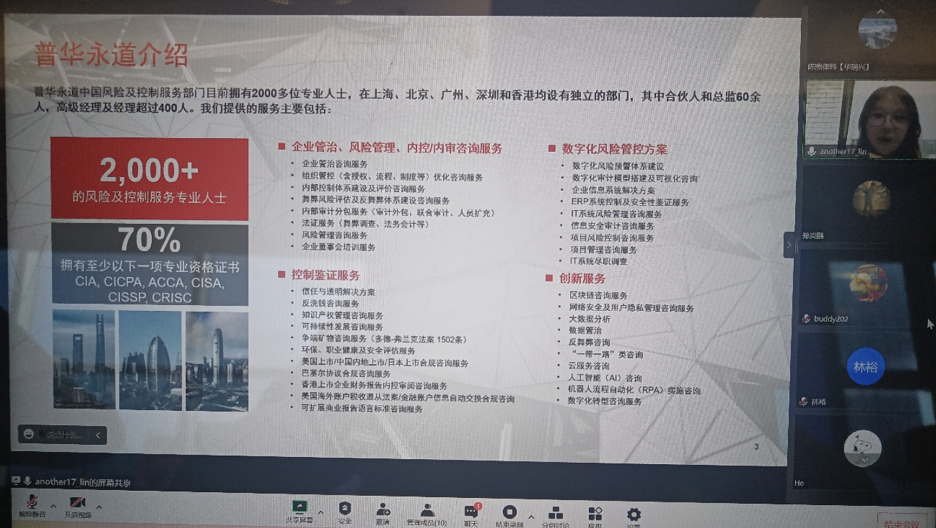Select 林裕 participant avatar tile
This screenshot has height=528, width=936.
pos(866,367)
